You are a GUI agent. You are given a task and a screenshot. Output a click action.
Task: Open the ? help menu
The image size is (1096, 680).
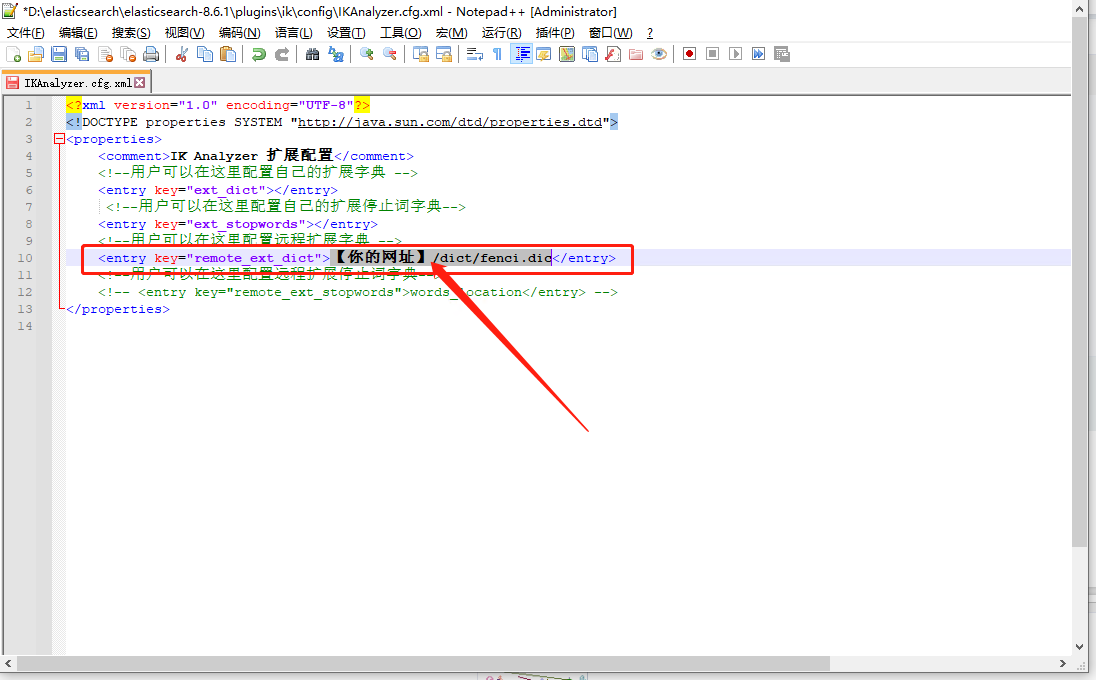point(650,33)
